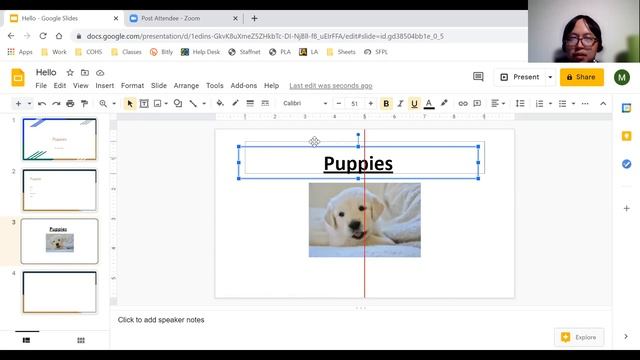Open the Format menu

point(132,85)
